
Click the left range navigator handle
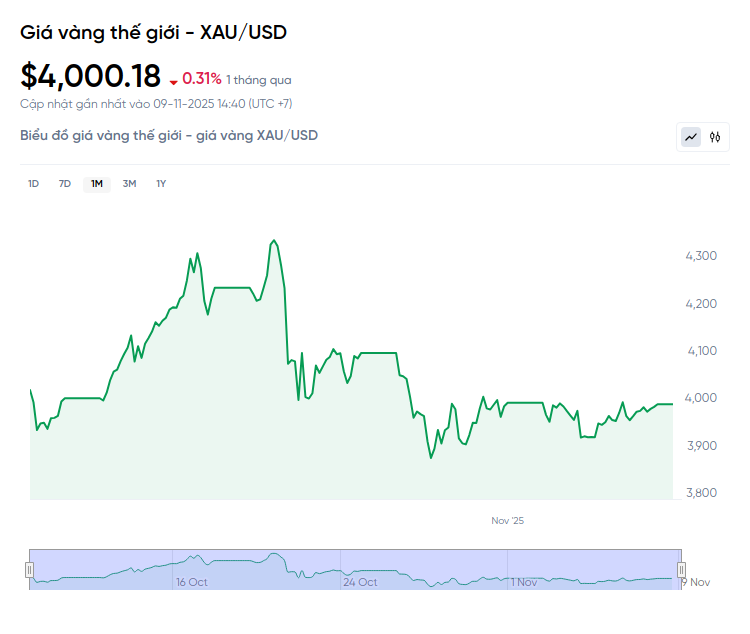click(x=29, y=569)
